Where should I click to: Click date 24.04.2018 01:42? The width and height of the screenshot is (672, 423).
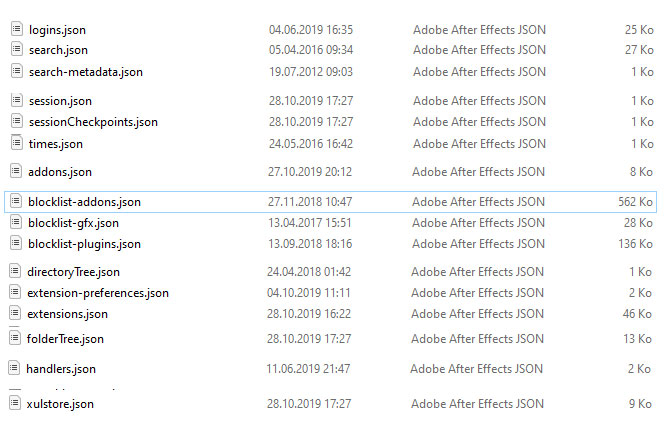coord(309,272)
